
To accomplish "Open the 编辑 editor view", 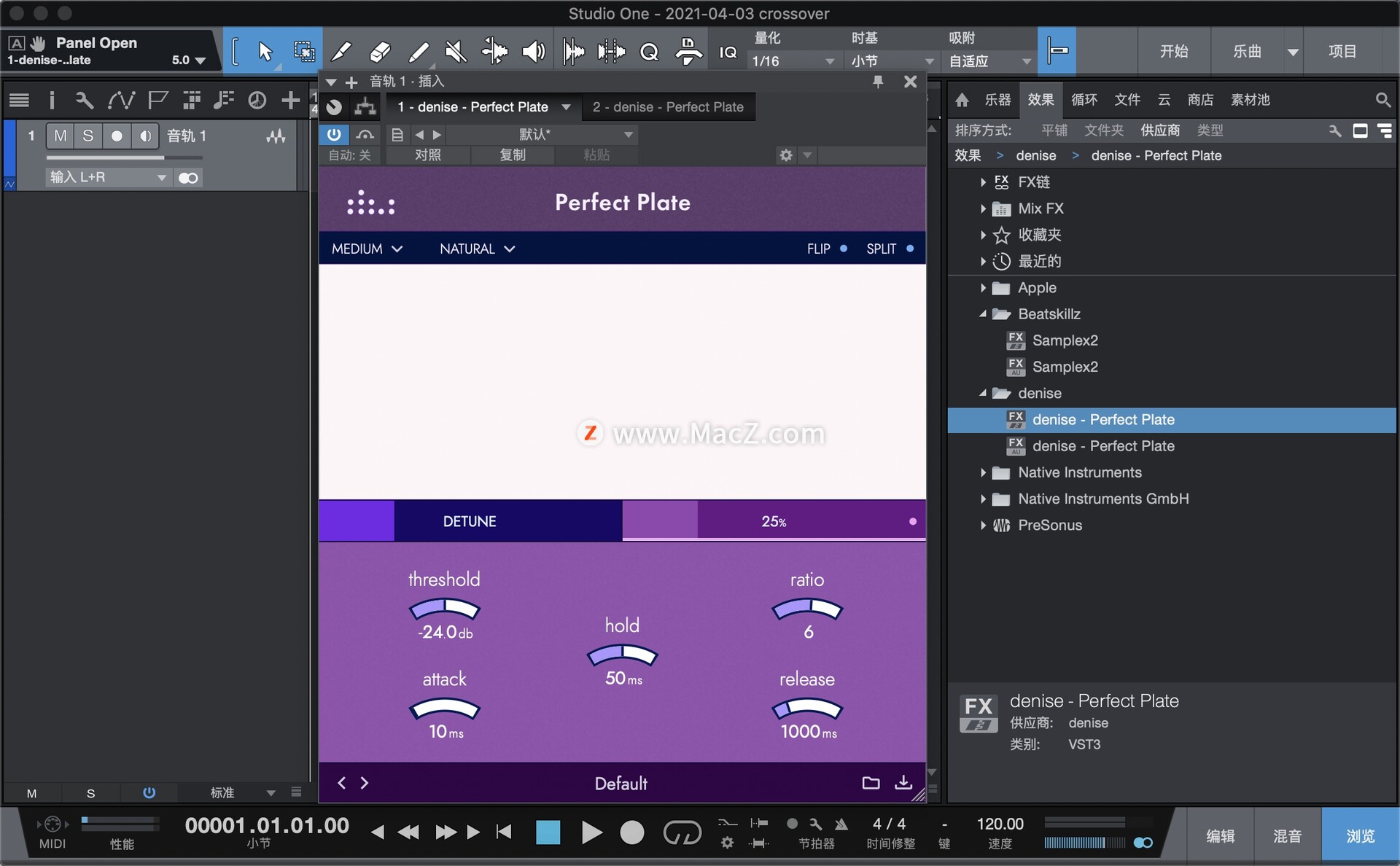I will pyautogui.click(x=1220, y=836).
